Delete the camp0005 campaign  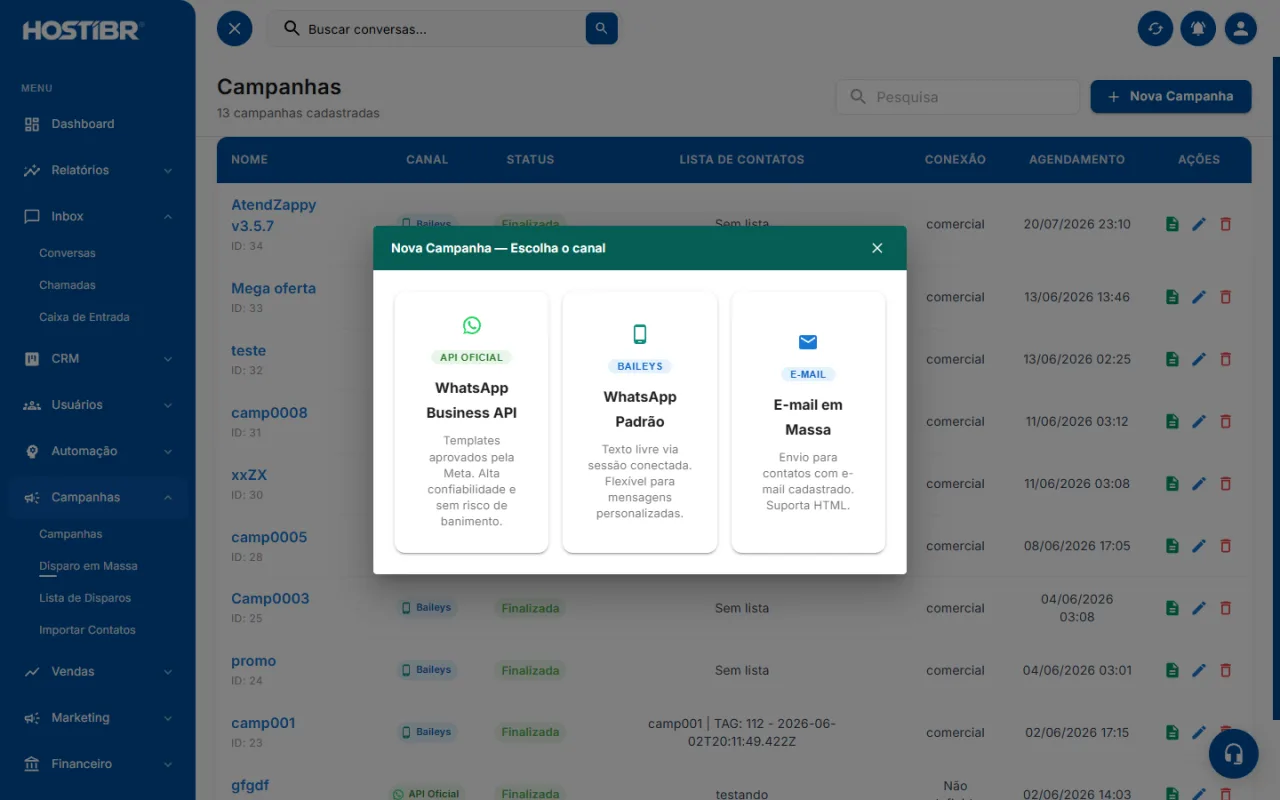[x=1226, y=546]
